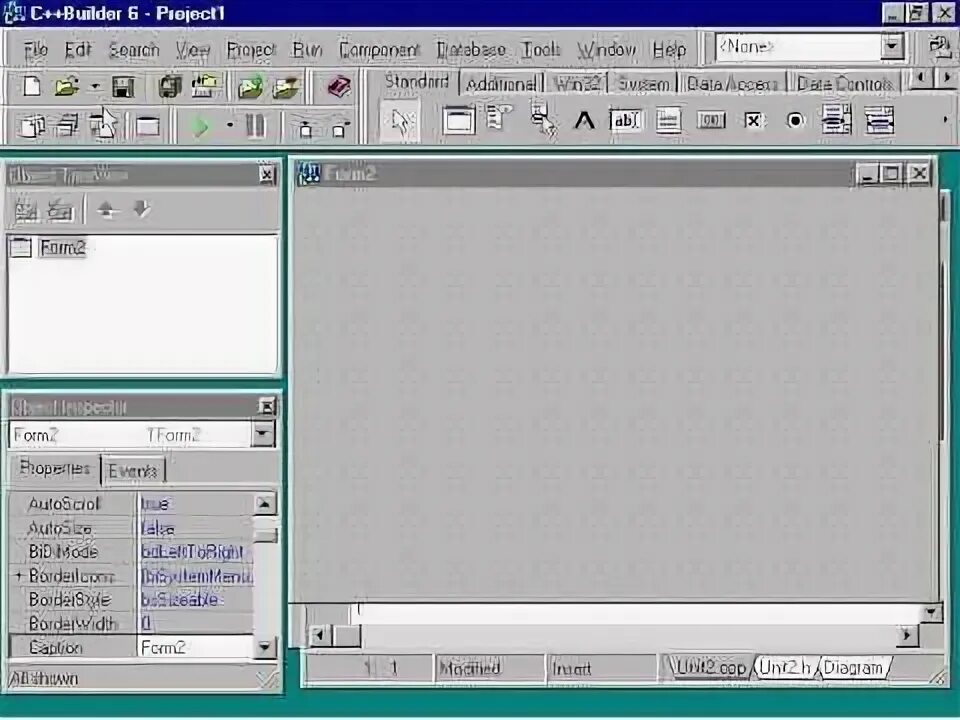The image size is (960, 720).
Task: Click the Save floppy disk icon
Action: 123,87
